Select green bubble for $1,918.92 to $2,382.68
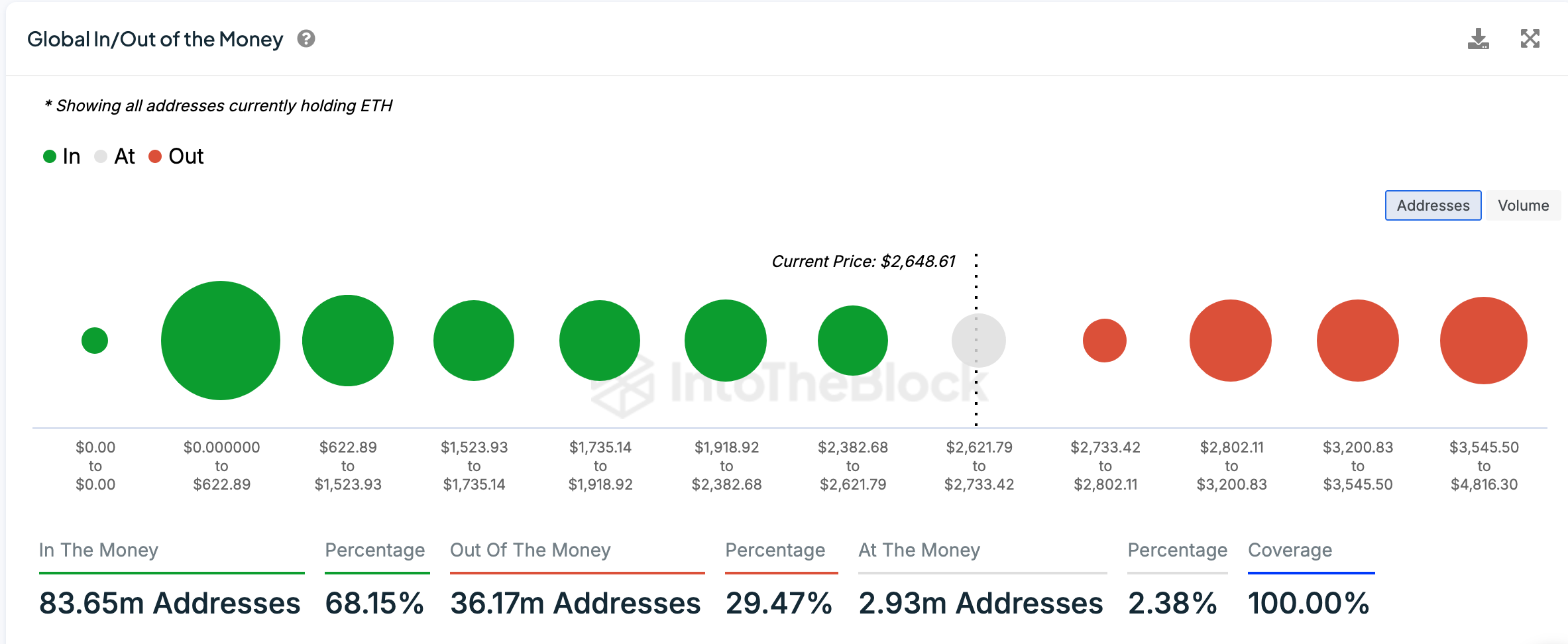This screenshot has width=1568, height=644. coord(726,341)
